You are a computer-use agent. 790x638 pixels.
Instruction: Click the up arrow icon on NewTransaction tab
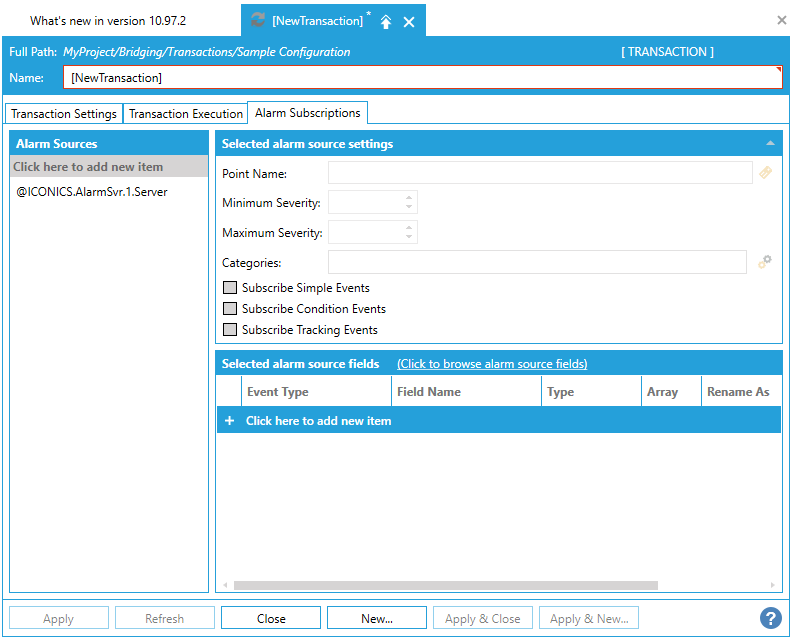click(386, 21)
